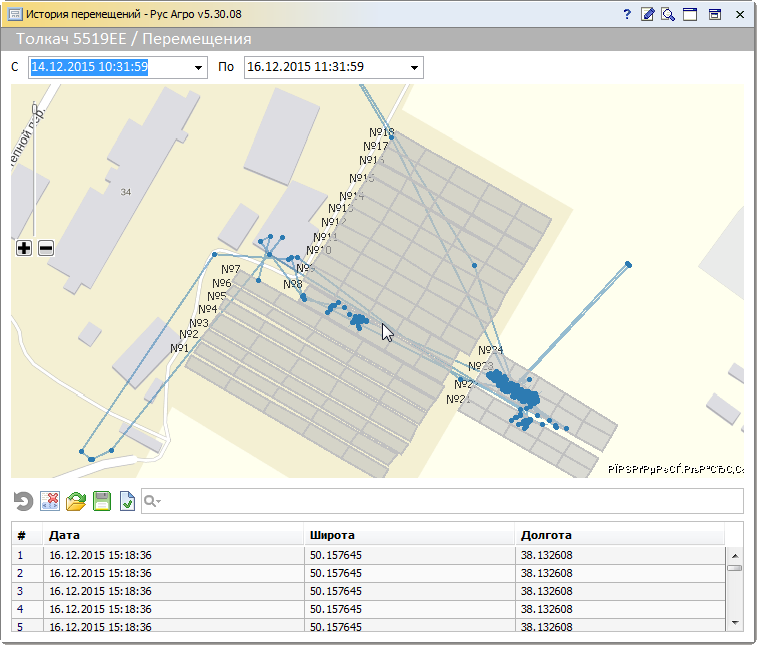Close the История перемещений window
The width and height of the screenshot is (757, 645).
coord(740,14)
